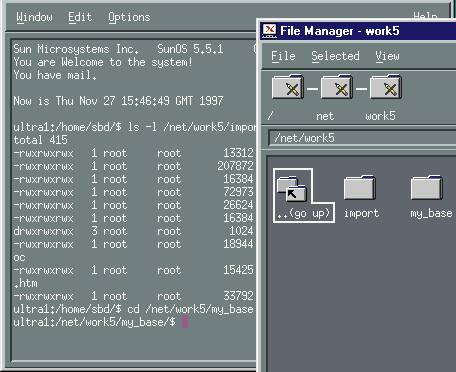This screenshot has height=372, width=456.
Task: Open the terminal Window menu
Action: pos(34,17)
